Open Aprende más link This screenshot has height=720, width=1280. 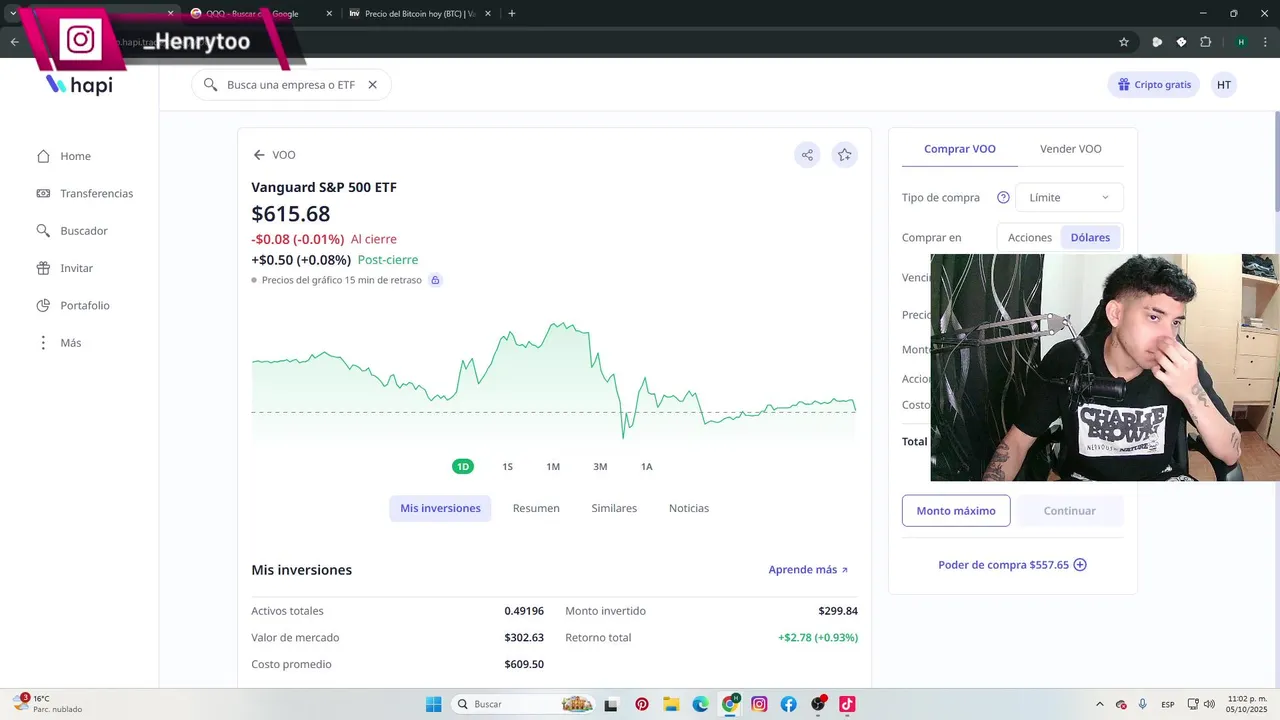coord(808,570)
